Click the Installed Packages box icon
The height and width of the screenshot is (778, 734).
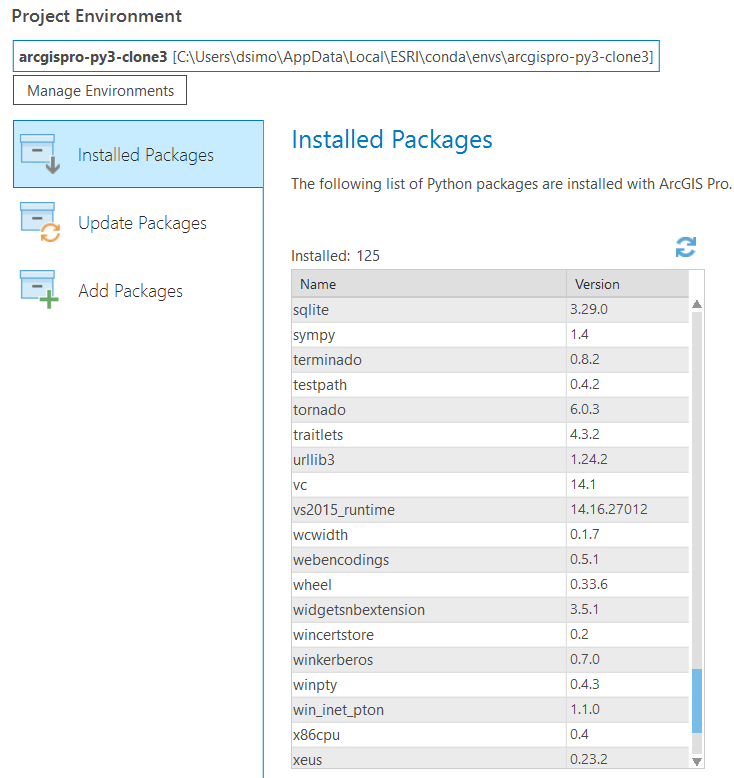pos(40,154)
